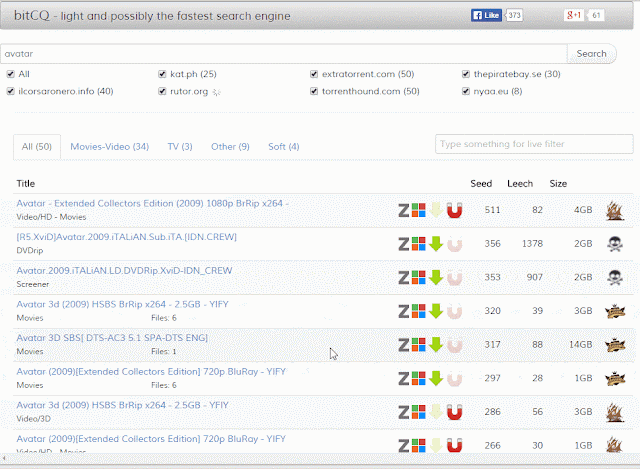Image resolution: width=640 pixels, height=469 pixels.
Task: Click the Z icon in the 511-seed Avatar row
Action: click(x=404, y=210)
